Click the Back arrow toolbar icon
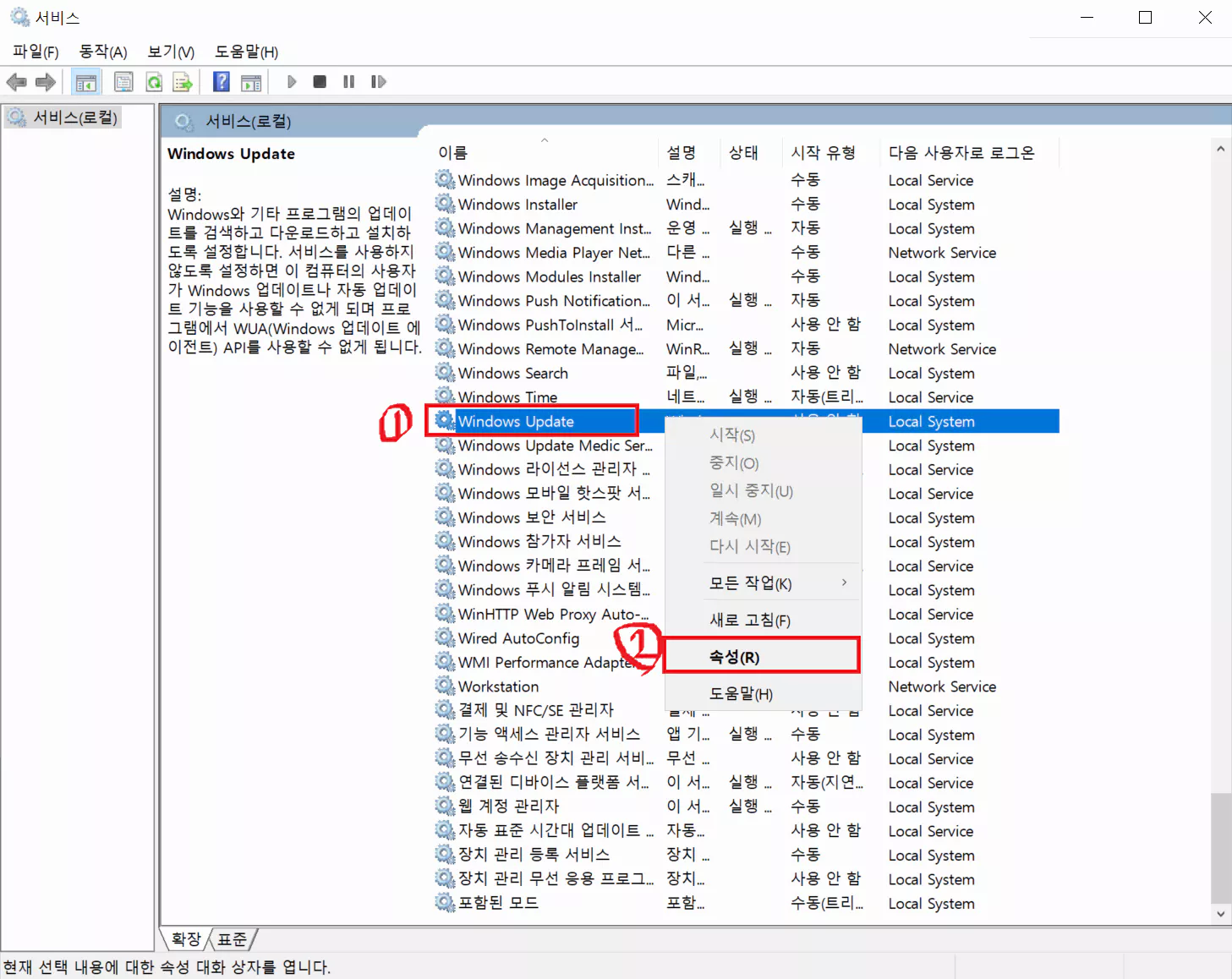Image resolution: width=1232 pixels, height=979 pixels. point(16,82)
